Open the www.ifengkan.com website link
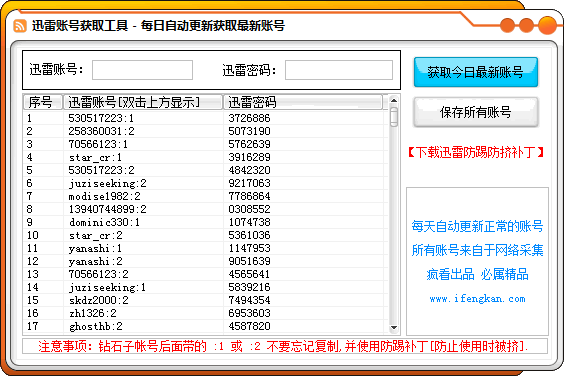Image resolution: width=564 pixels, height=376 pixels. [477, 299]
